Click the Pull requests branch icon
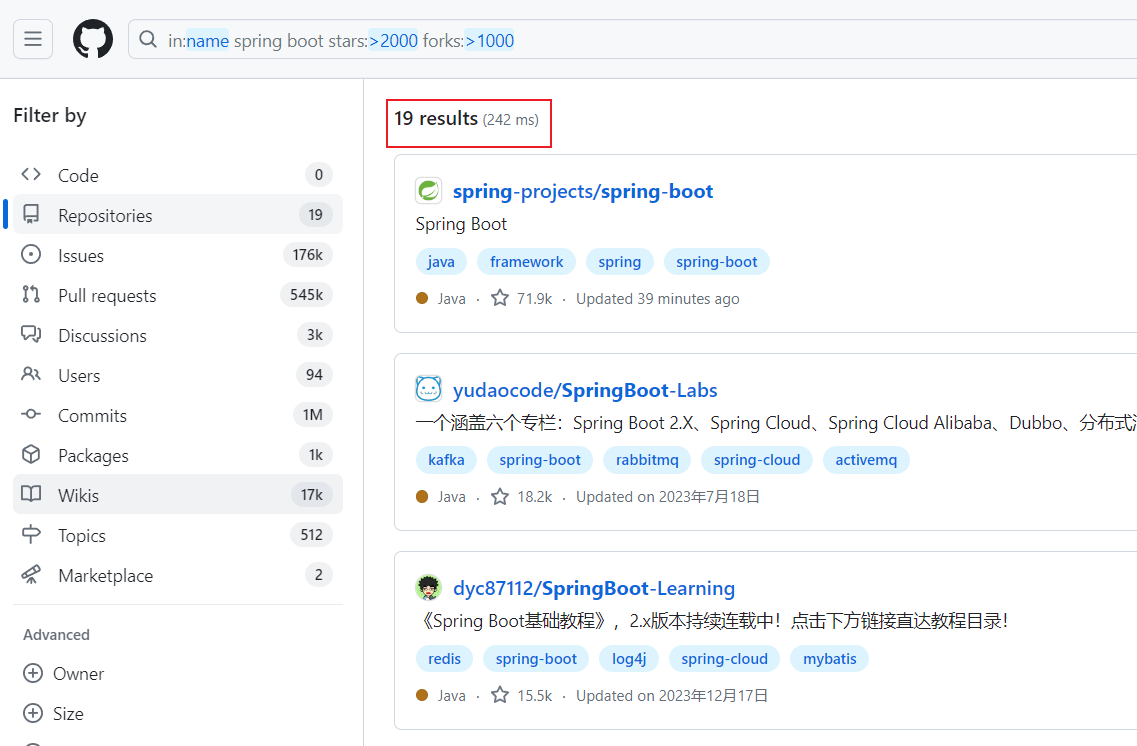Viewport: 1137px width, 746px height. (31, 294)
